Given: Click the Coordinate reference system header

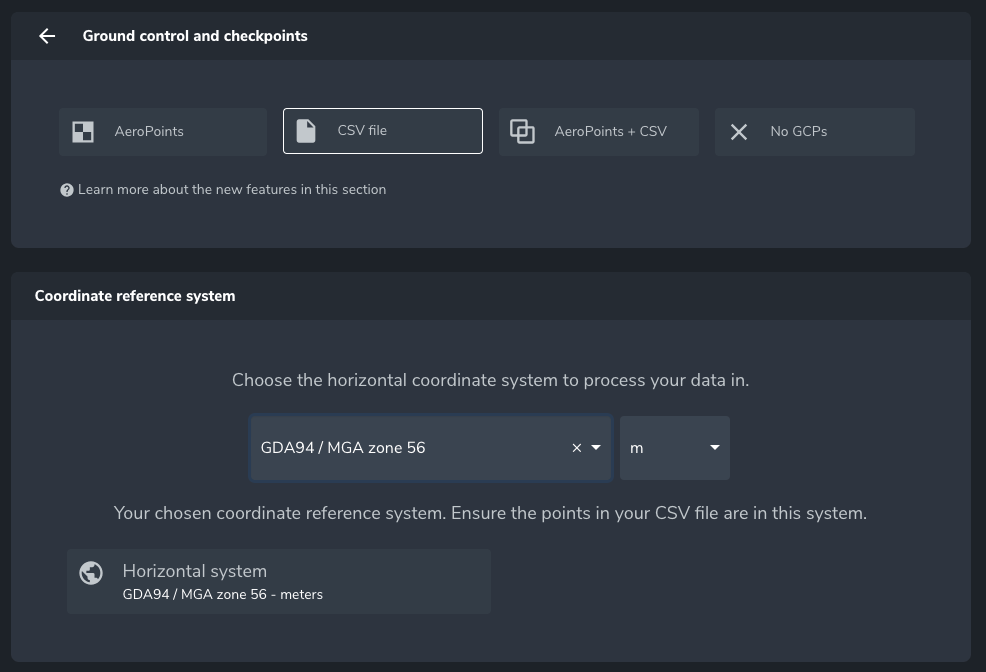Looking at the screenshot, I should click(x=135, y=296).
